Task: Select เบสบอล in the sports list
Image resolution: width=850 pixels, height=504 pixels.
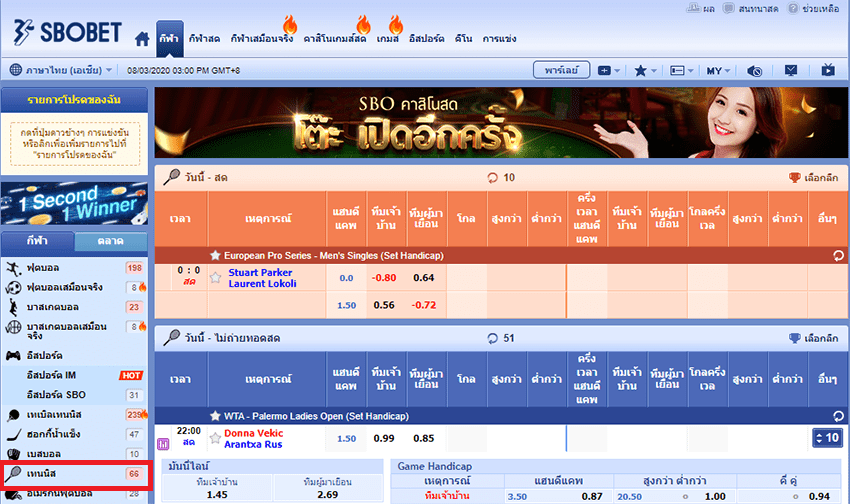Action: [x=74, y=454]
